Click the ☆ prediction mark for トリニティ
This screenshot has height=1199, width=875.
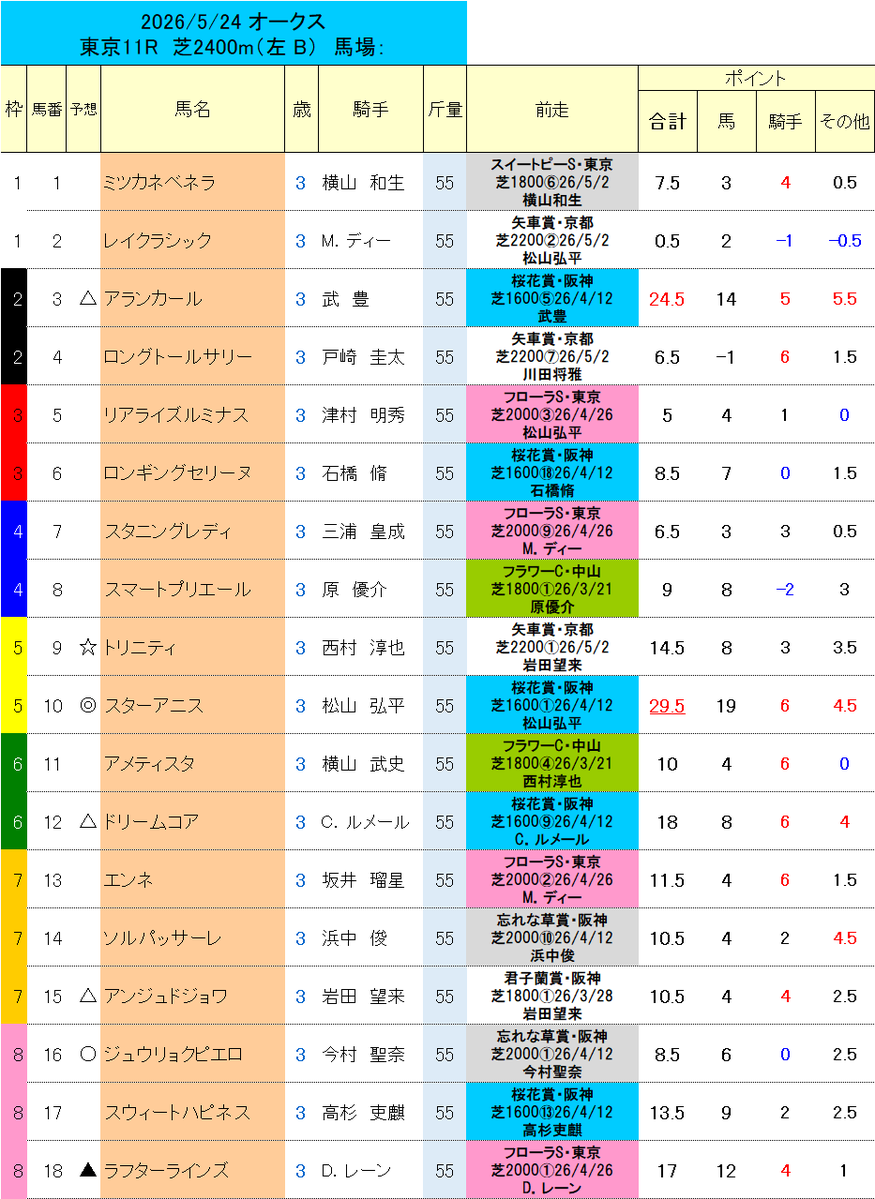[x=88, y=648]
